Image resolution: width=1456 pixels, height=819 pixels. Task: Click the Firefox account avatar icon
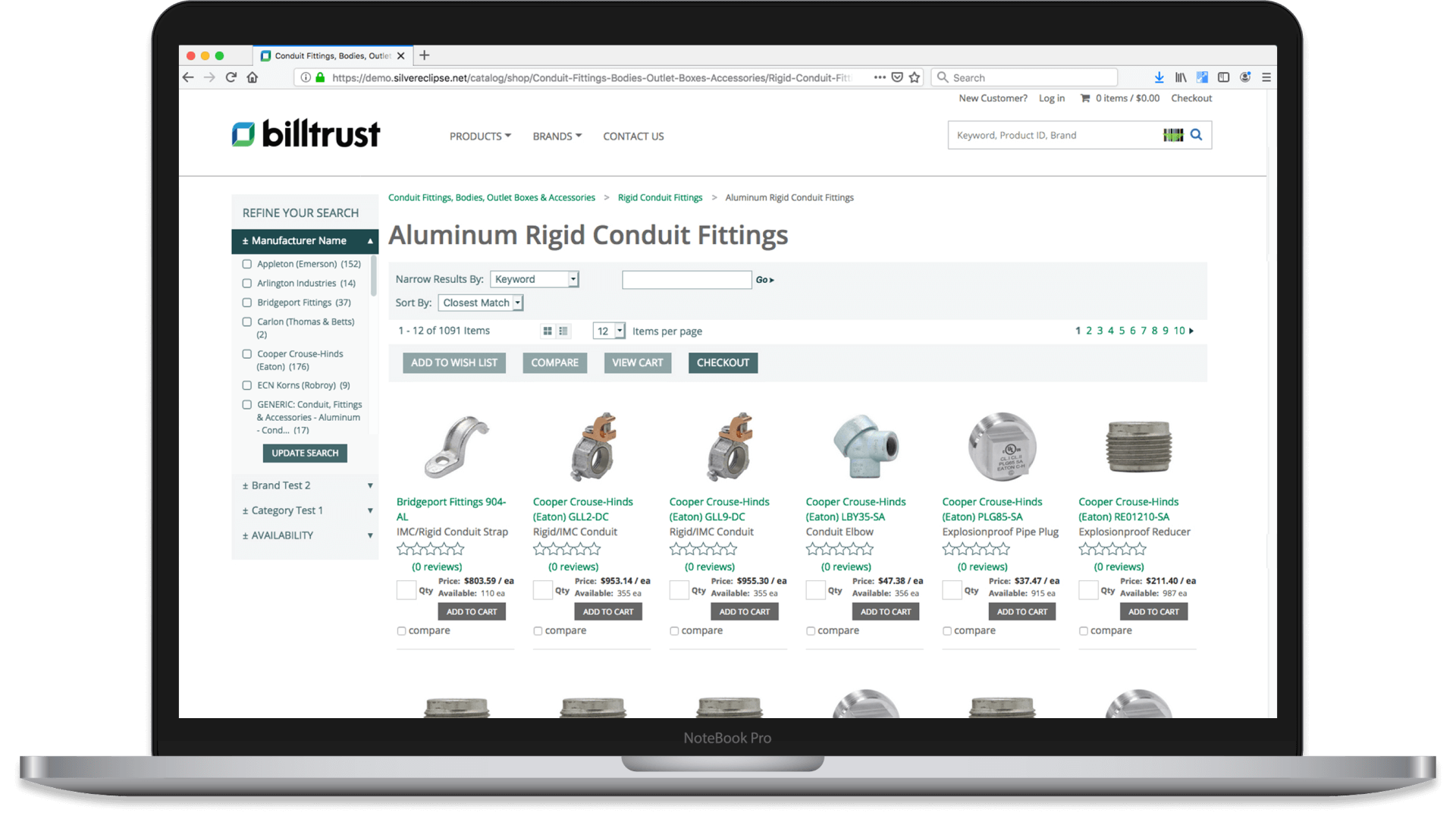[x=1245, y=77]
